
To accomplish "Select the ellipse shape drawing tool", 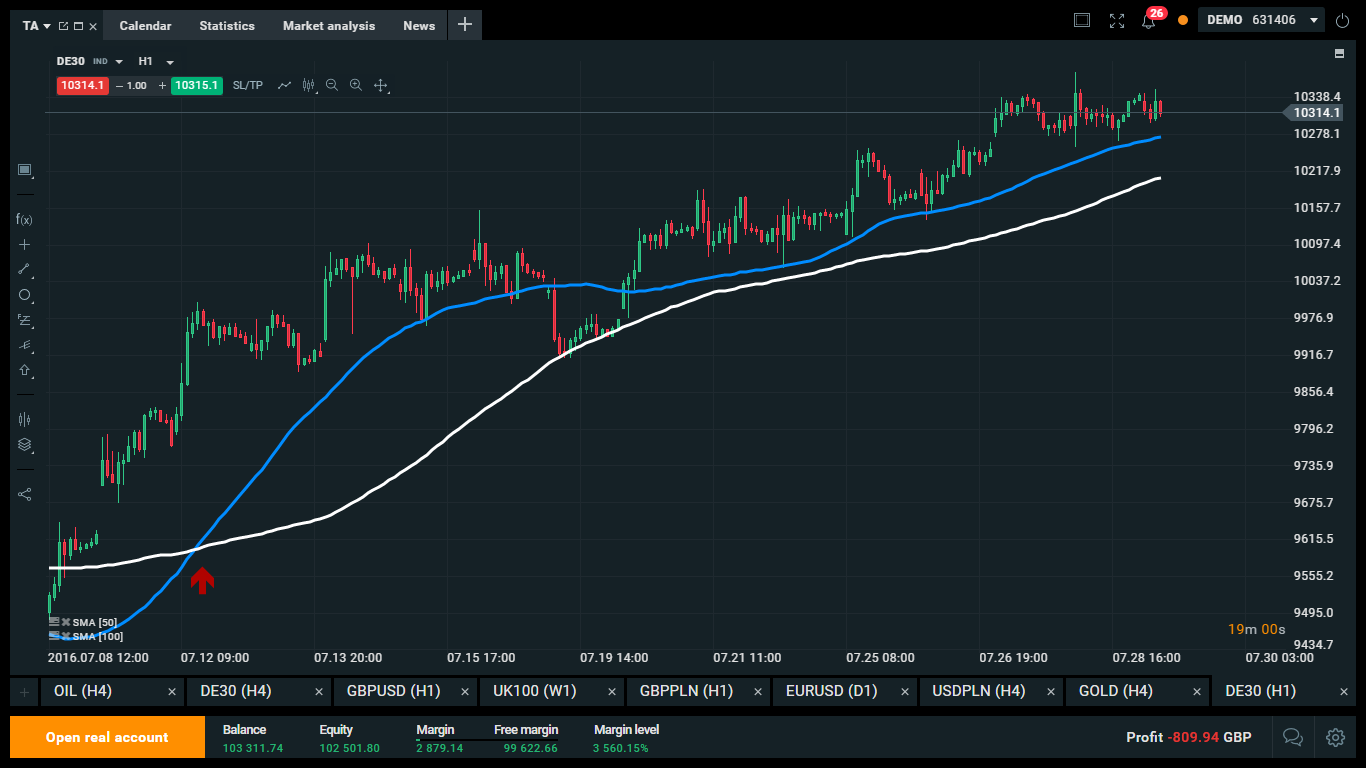I will tap(24, 295).
